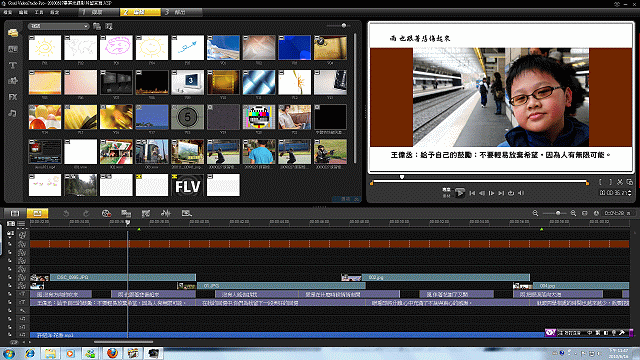Open the Batch Convert tool

point(126,213)
